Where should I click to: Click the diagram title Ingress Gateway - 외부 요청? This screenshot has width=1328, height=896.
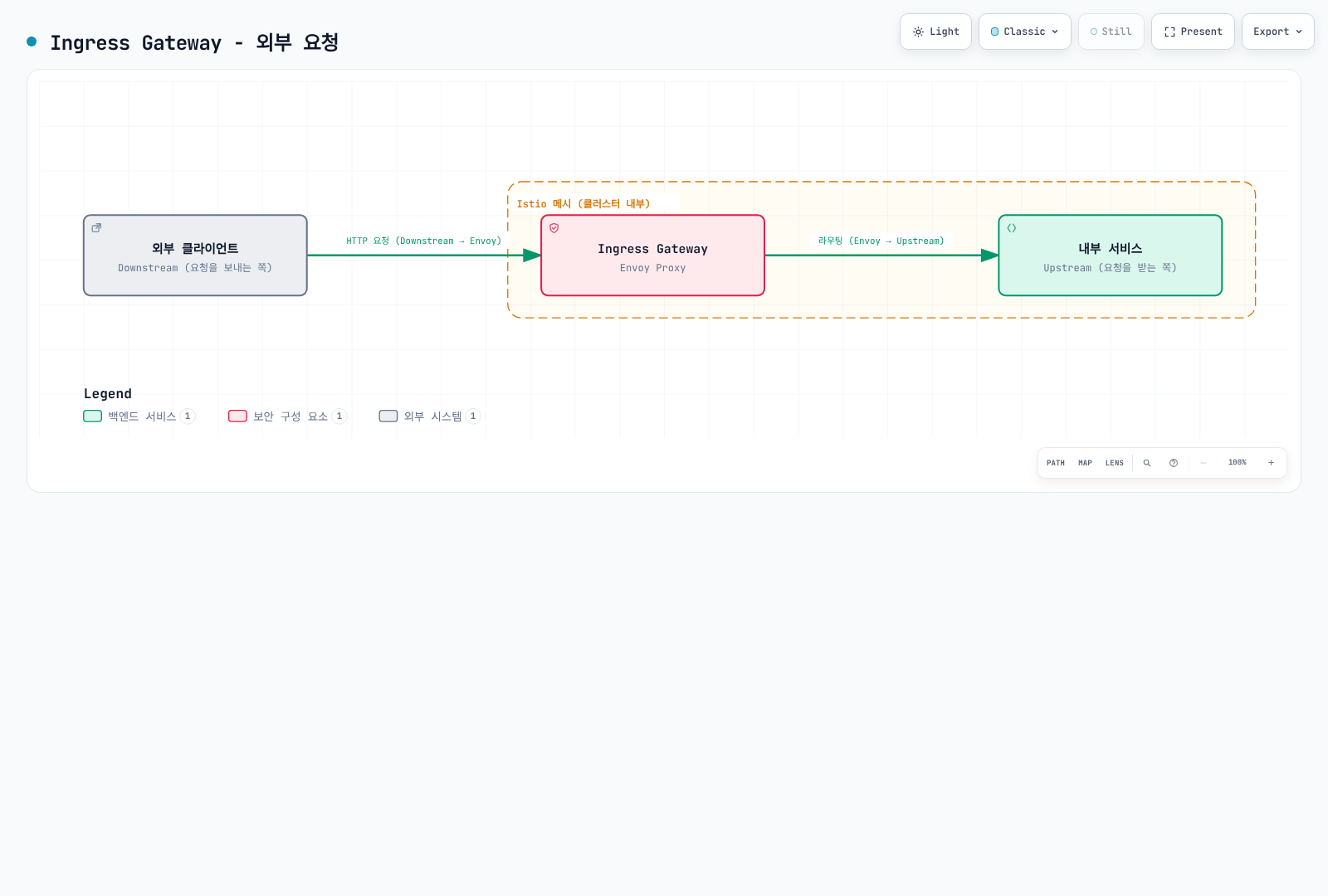194,42
